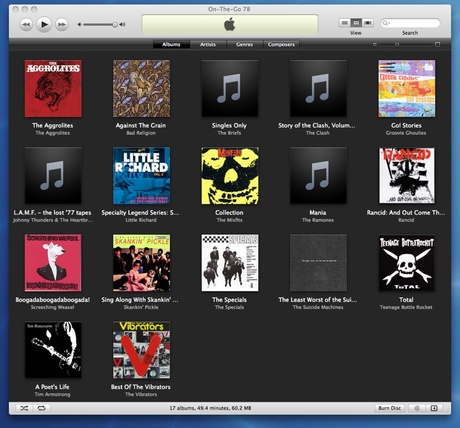Select the Genres tab
This screenshot has height=428, width=460.
click(x=245, y=44)
